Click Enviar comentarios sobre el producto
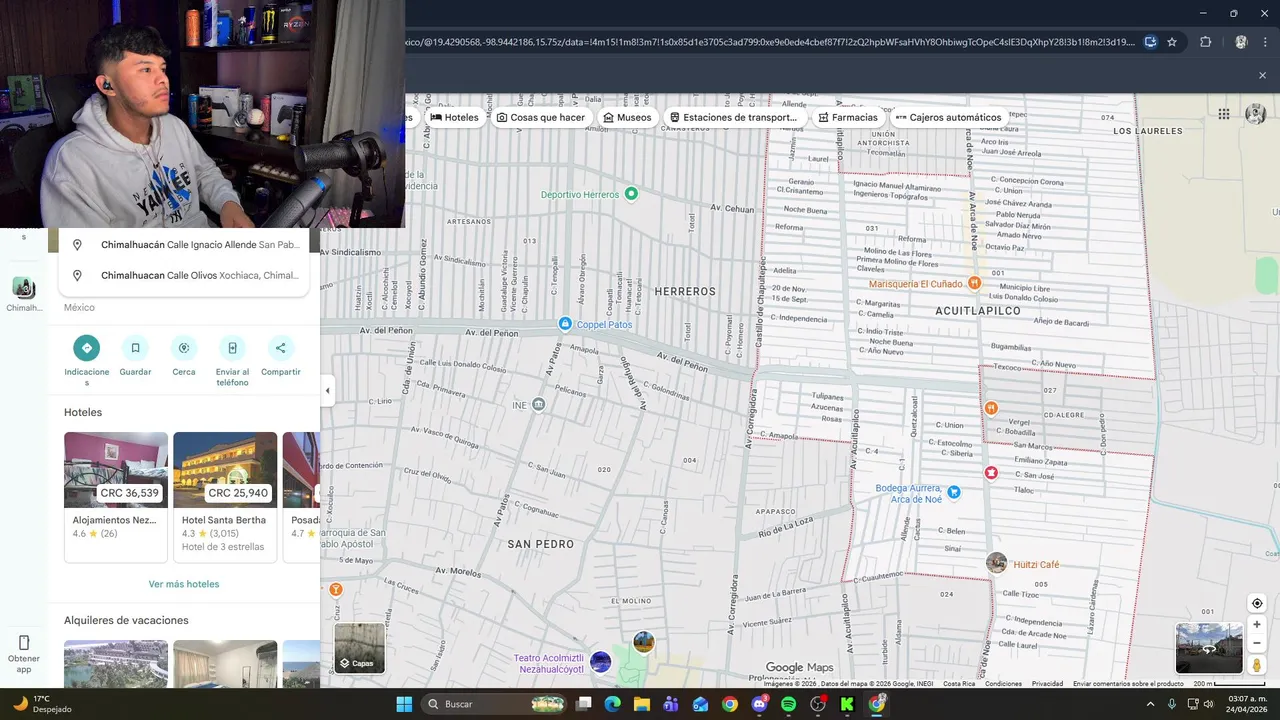 pyautogui.click(x=1128, y=684)
